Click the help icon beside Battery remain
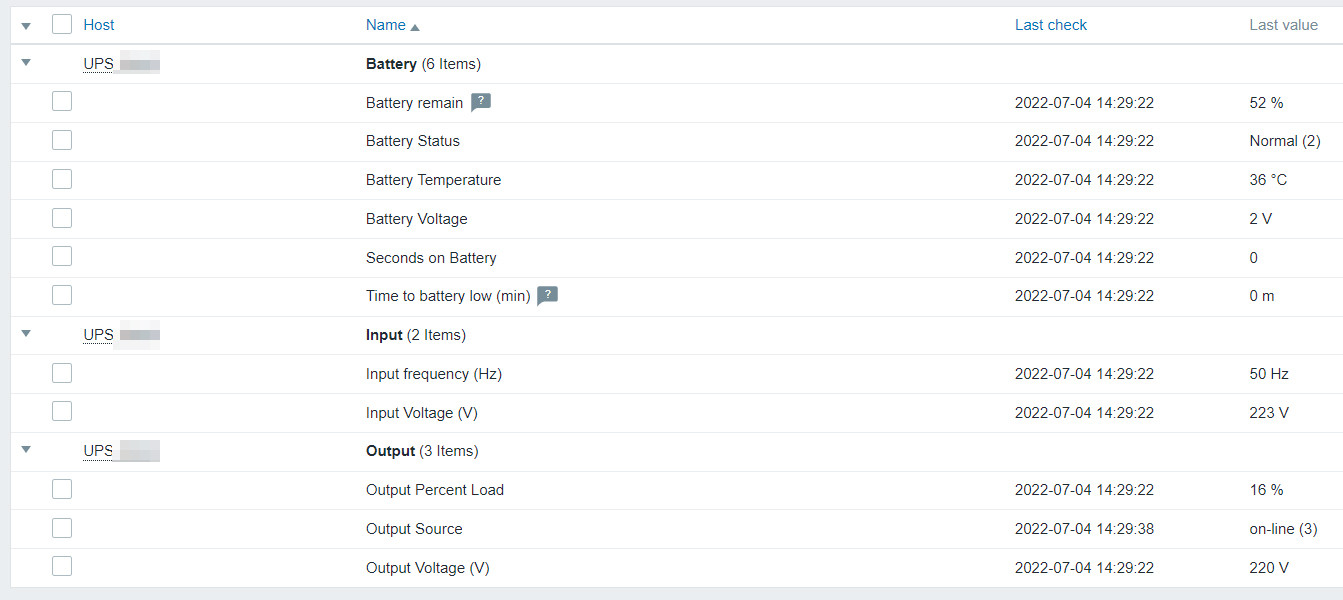 [x=481, y=102]
